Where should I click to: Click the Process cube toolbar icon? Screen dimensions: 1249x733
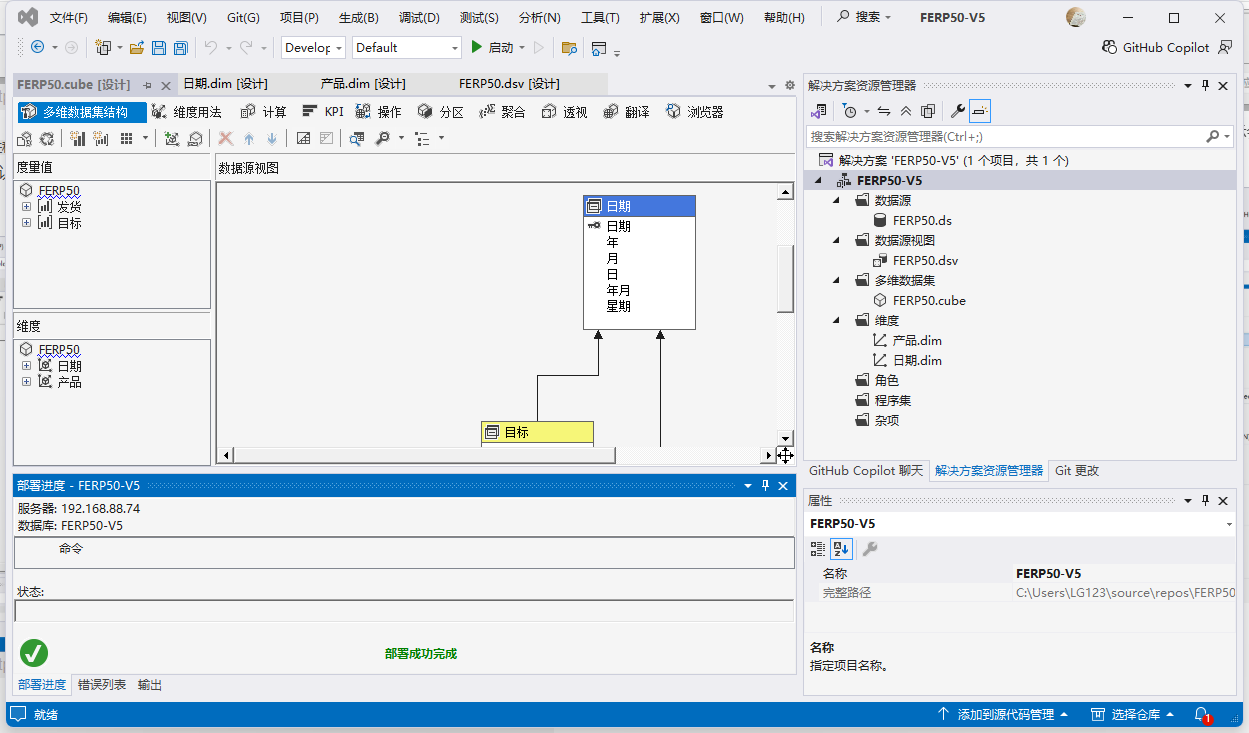point(26,139)
